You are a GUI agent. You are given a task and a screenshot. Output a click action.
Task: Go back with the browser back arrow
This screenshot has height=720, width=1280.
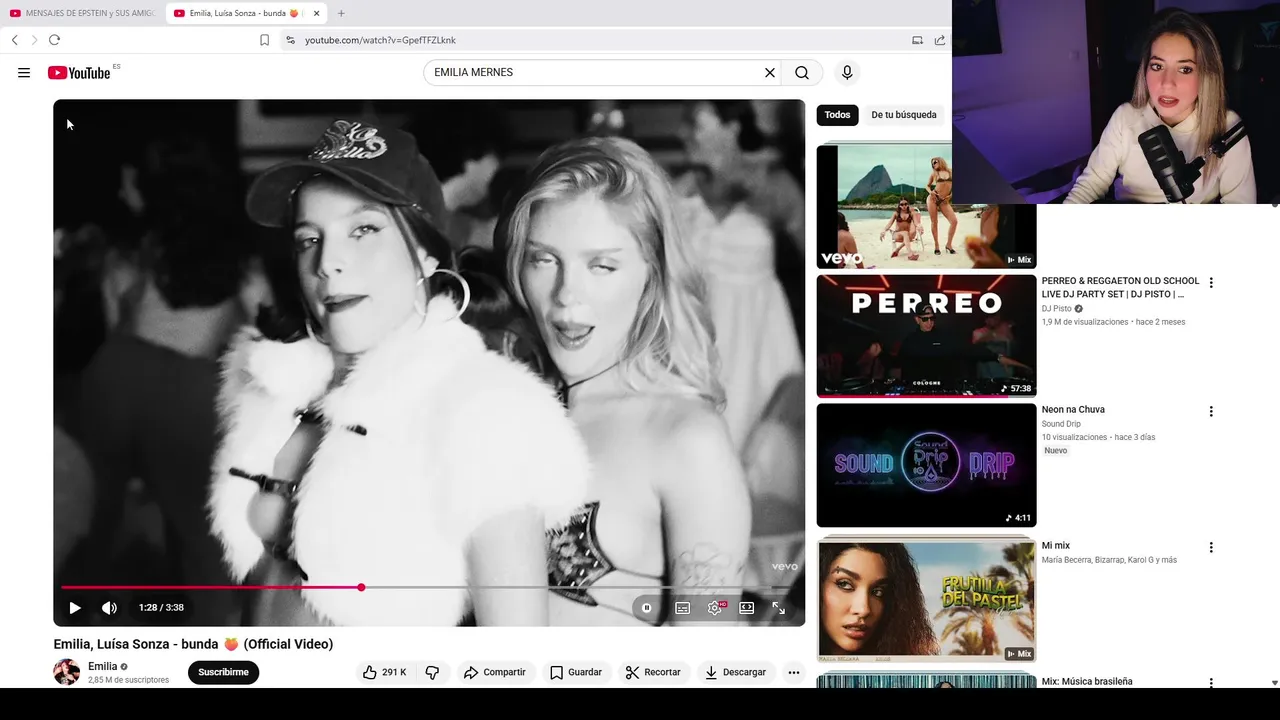coord(15,40)
